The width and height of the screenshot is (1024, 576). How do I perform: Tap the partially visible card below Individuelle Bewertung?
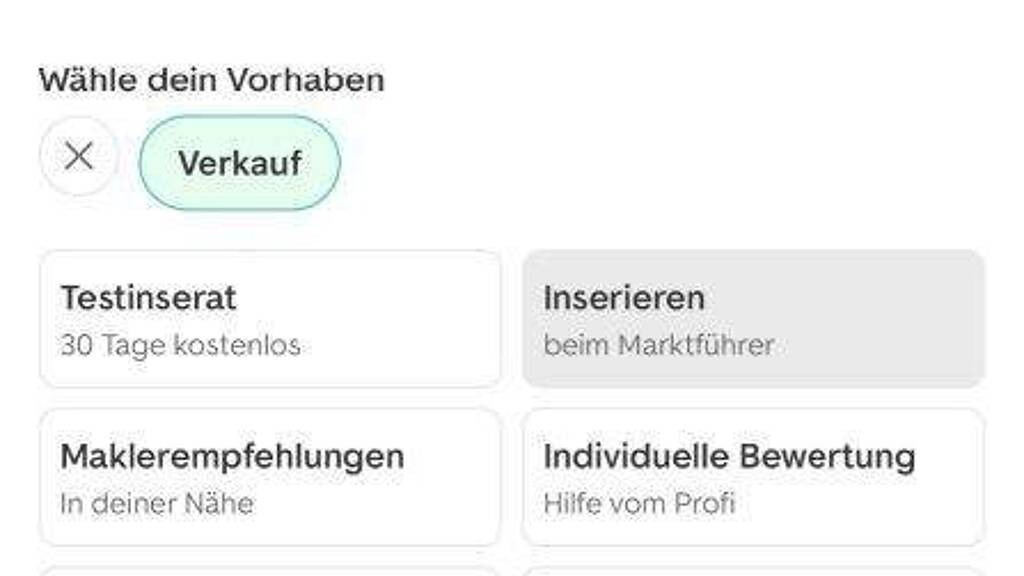pyautogui.click(x=753, y=570)
